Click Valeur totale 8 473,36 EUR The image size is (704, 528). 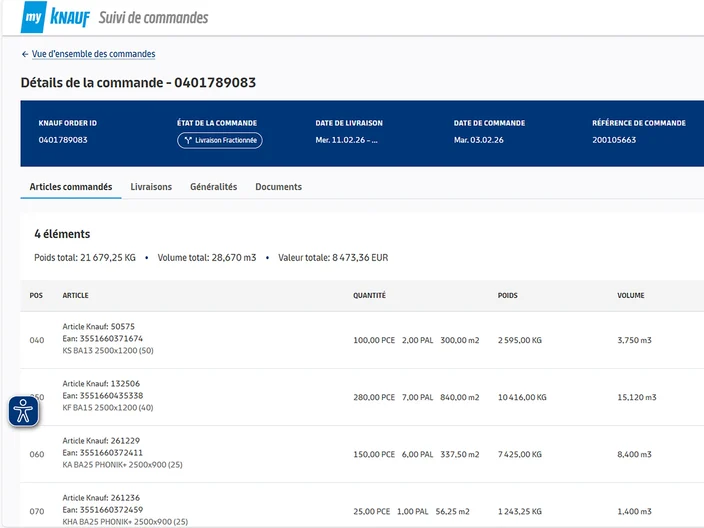(x=333, y=258)
